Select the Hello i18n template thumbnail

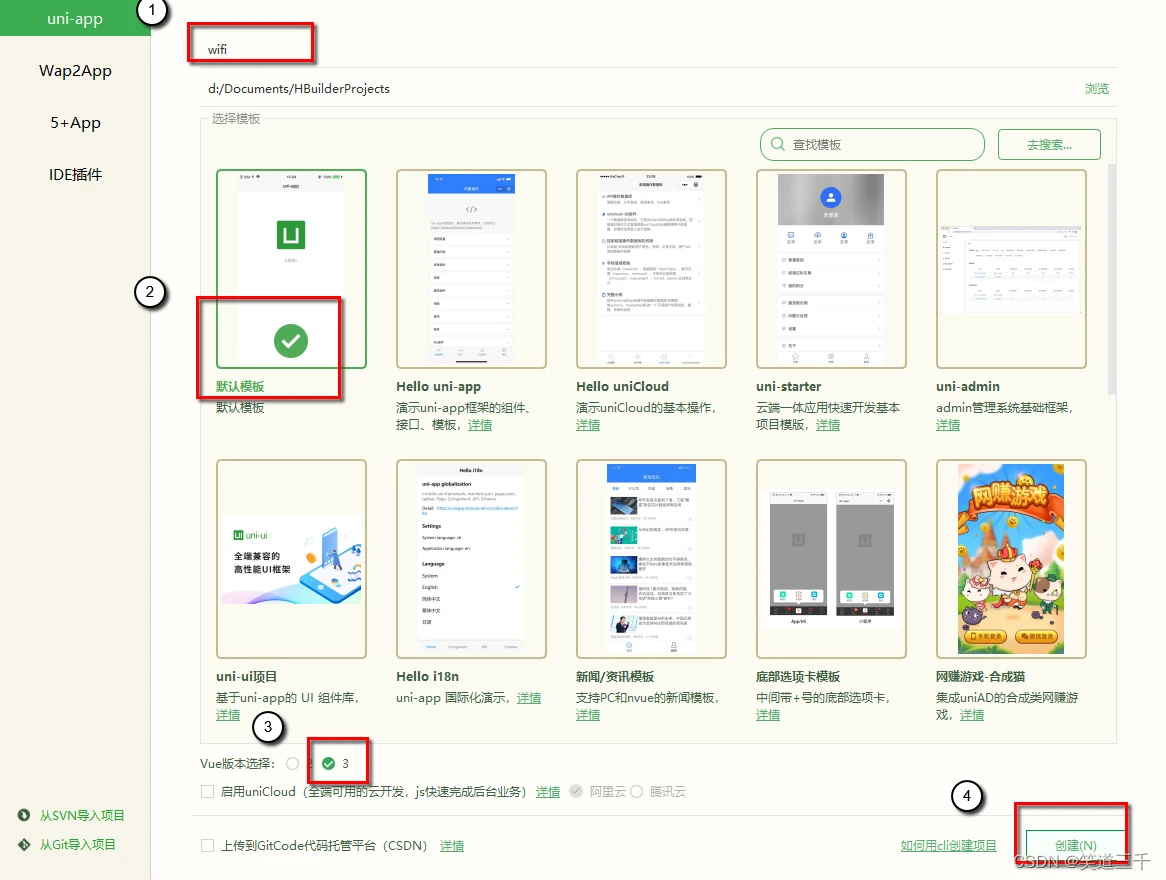pyautogui.click(x=471, y=559)
